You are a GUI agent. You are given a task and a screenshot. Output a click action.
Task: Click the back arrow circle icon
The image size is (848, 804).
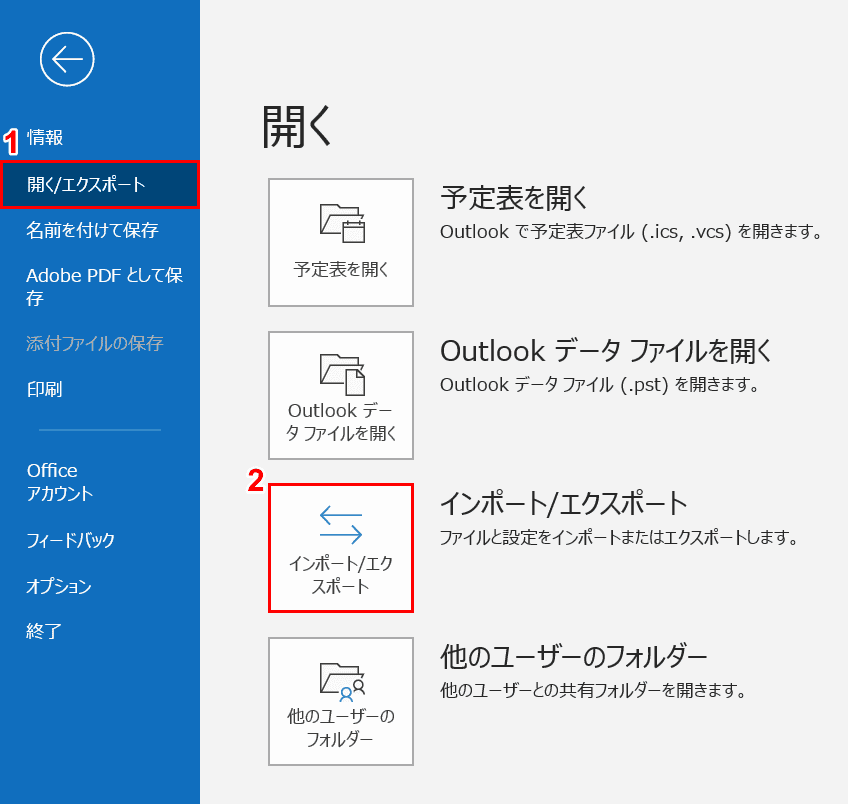tap(67, 59)
